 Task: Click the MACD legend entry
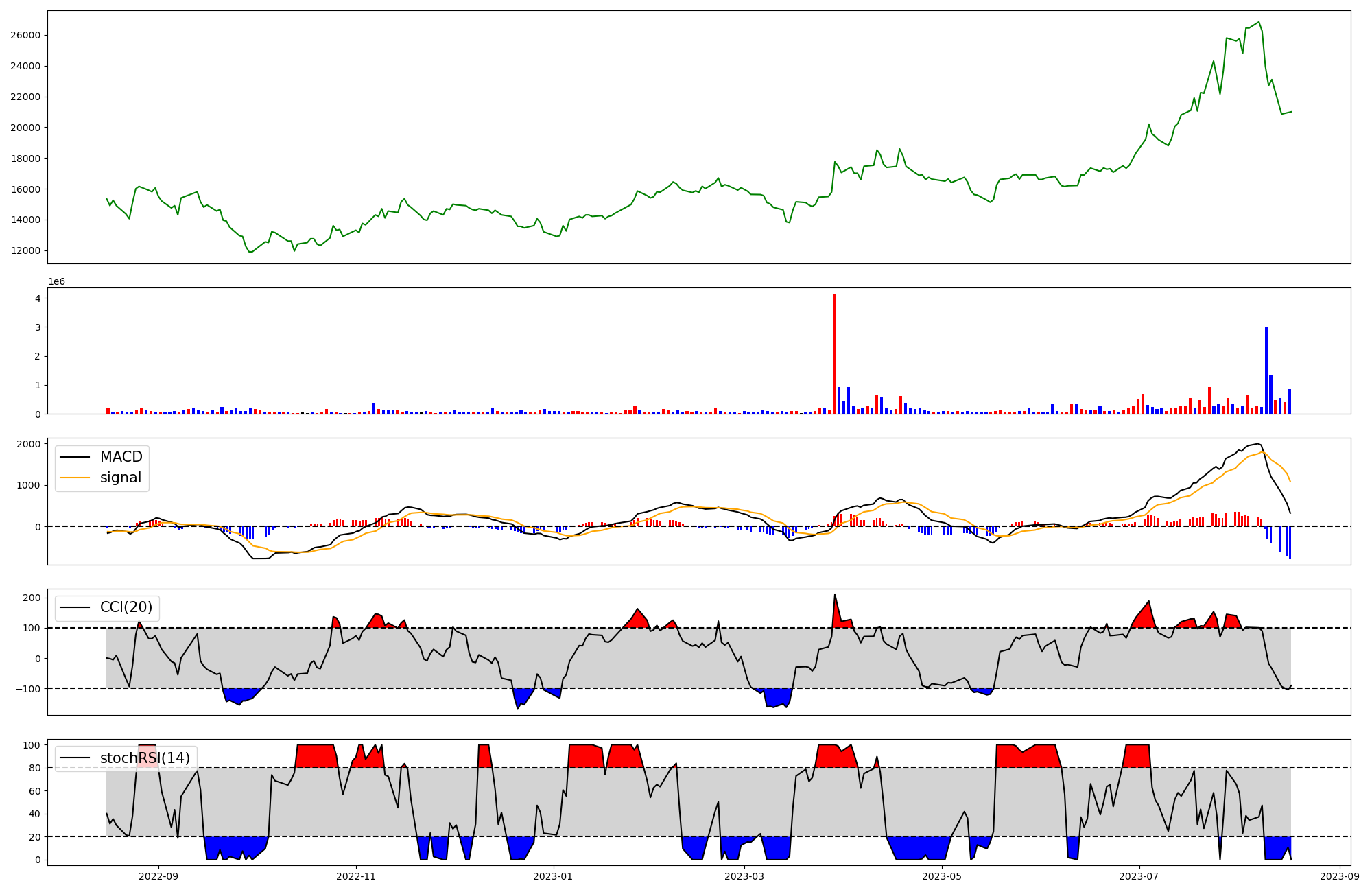click(121, 457)
